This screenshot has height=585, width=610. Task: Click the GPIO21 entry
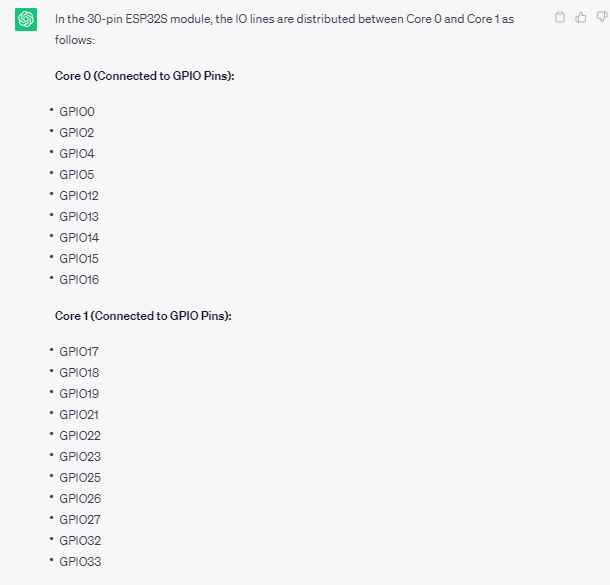point(79,415)
